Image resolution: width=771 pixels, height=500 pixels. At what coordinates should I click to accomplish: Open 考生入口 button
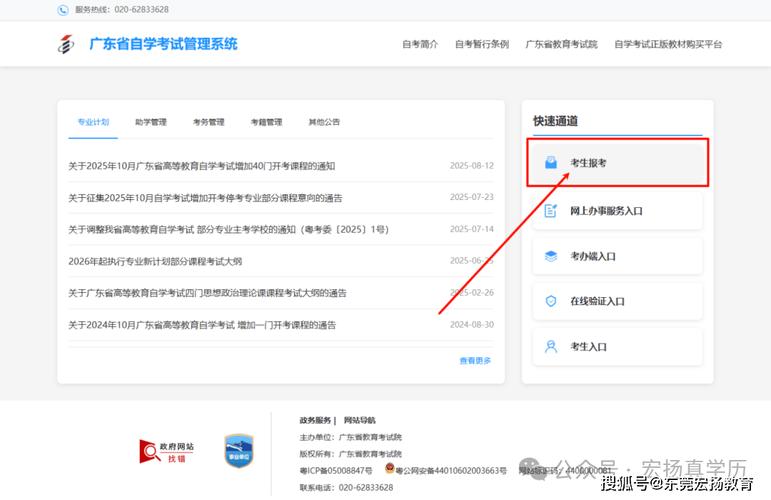(618, 347)
